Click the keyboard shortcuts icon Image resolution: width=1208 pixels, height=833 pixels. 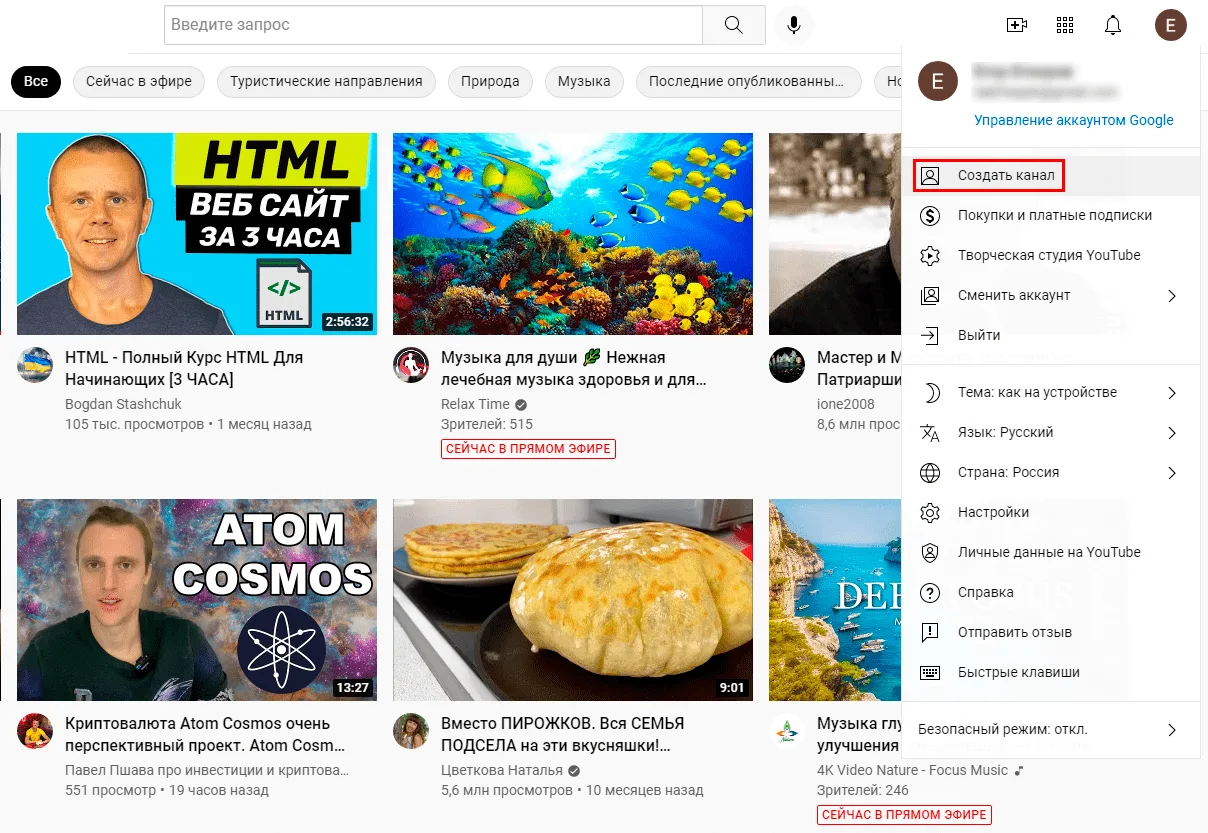[x=930, y=672]
